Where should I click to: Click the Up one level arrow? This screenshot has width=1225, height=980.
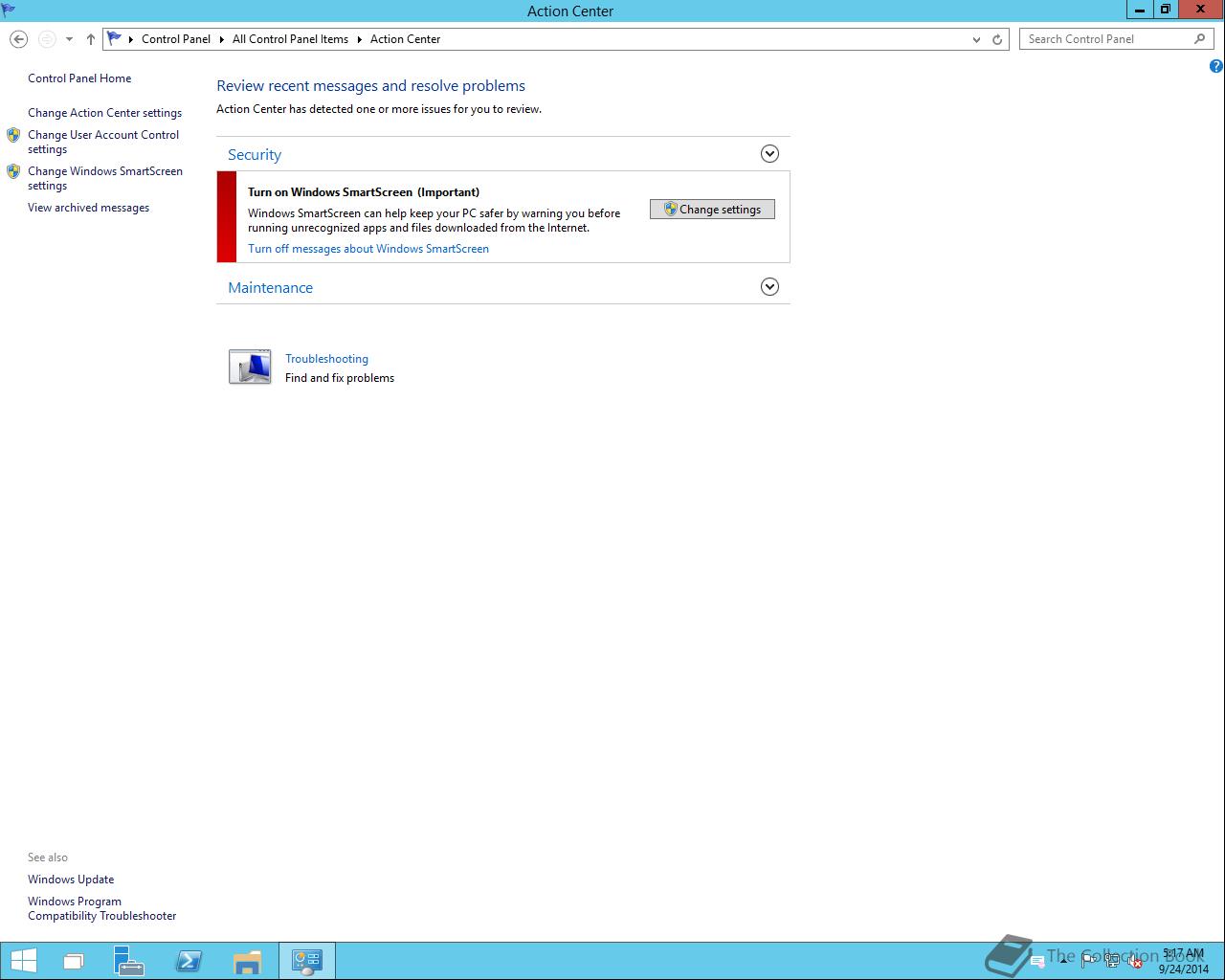pos(91,39)
